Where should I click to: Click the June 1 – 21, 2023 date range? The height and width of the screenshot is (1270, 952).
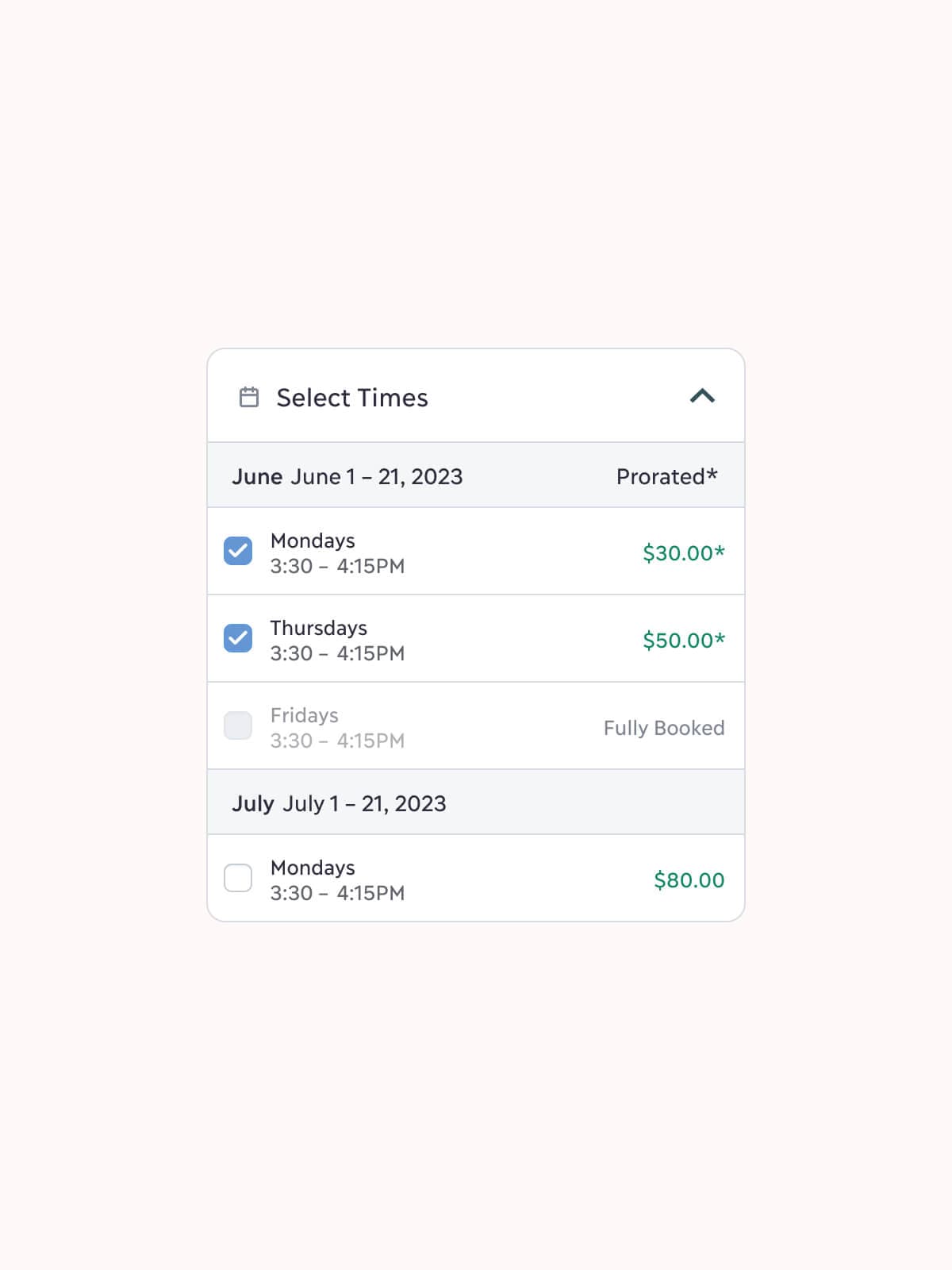[x=377, y=476]
